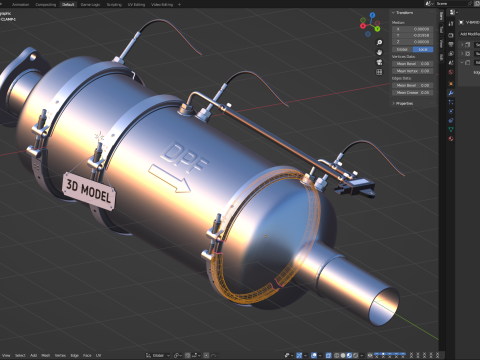Open the pivot point dropdown in the header
This screenshot has width=480, height=360.
click(177, 355)
